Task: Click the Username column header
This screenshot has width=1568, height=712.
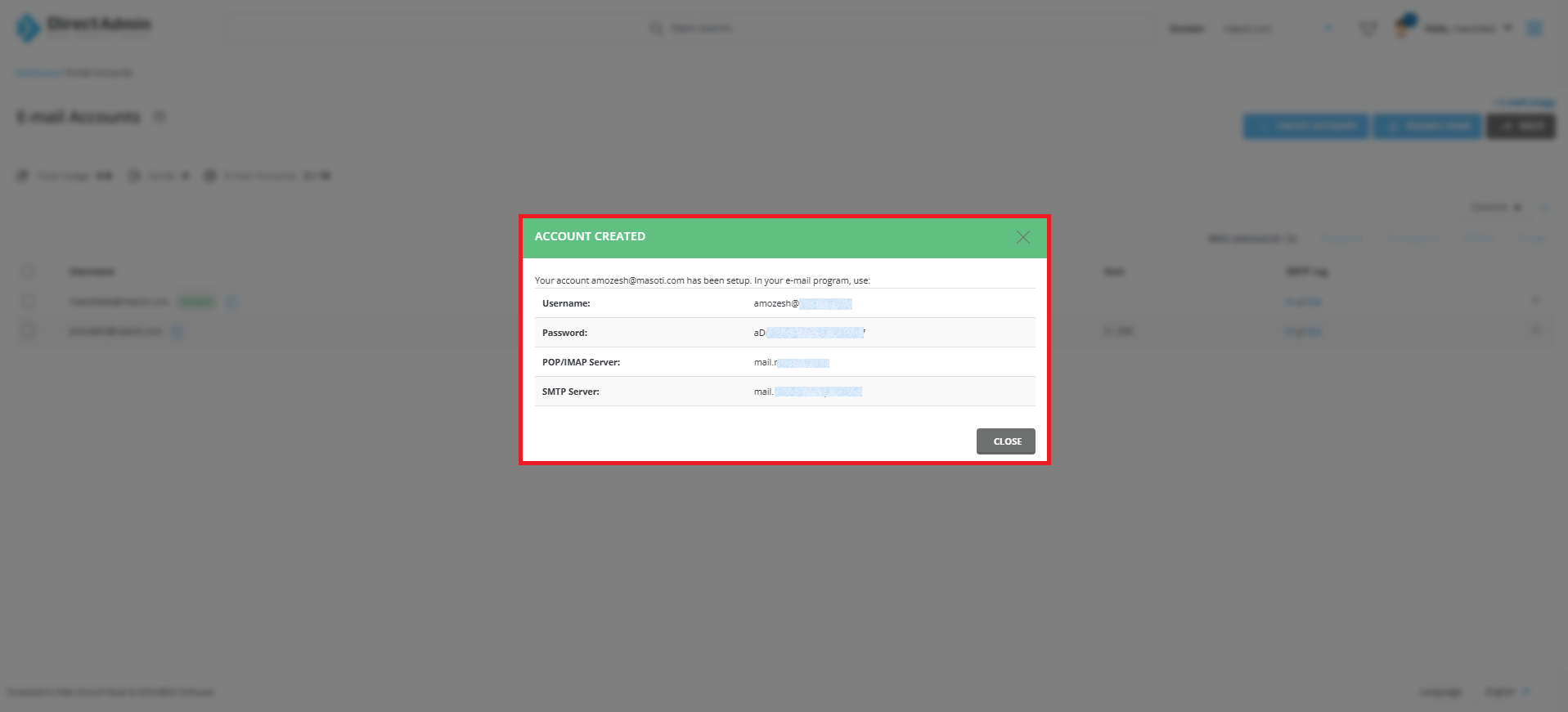Action: [92, 271]
